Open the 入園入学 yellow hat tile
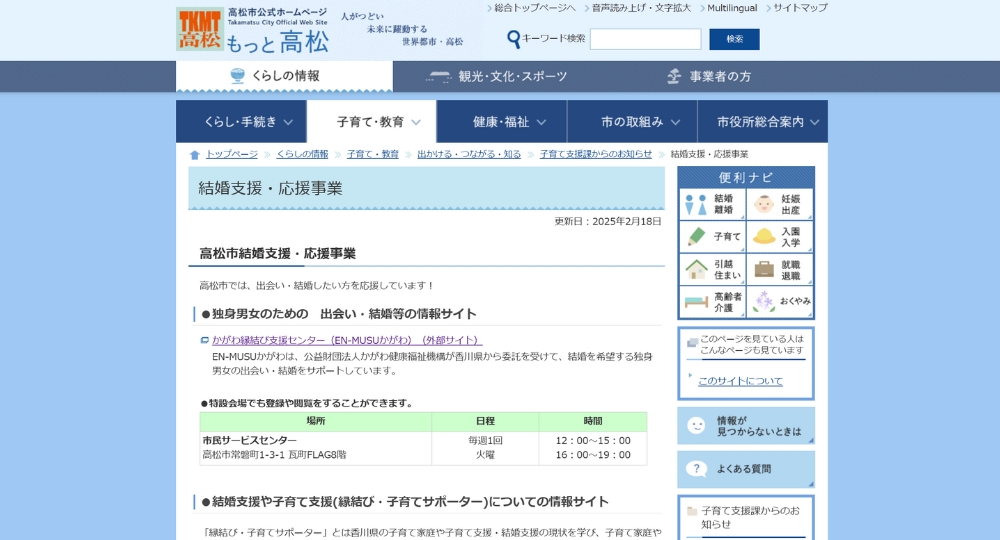Viewport: 1000px width, 540px height. [779, 237]
